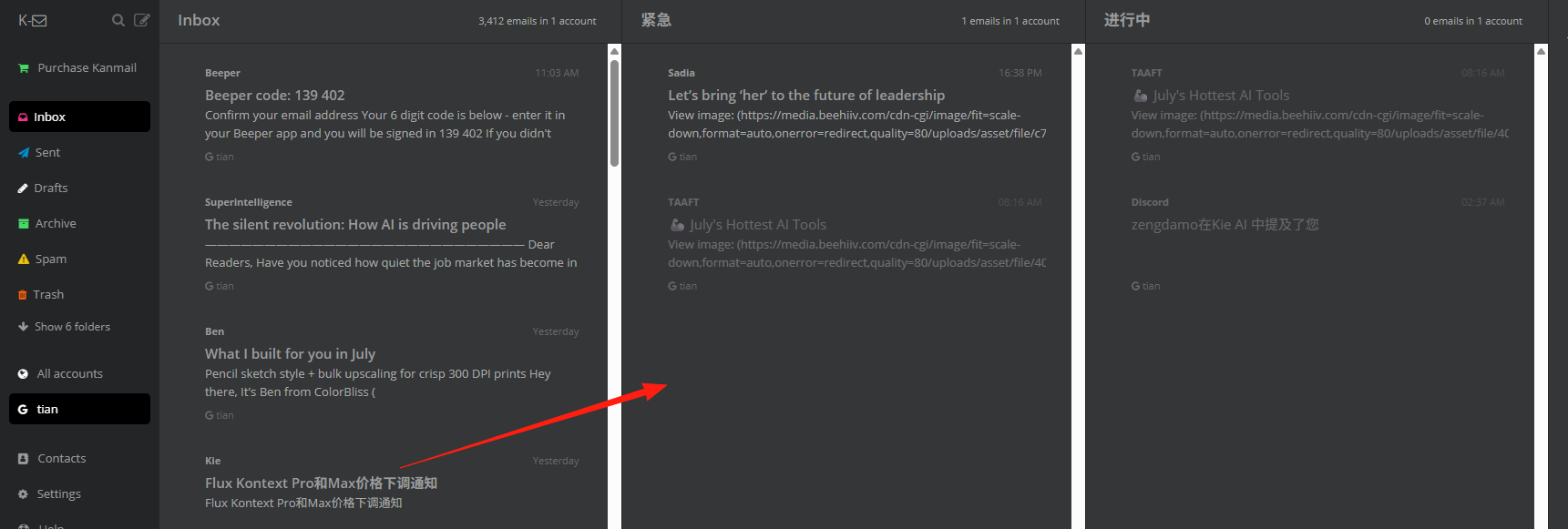This screenshot has height=529, width=1568.
Task: Click the search magnifier icon
Action: [118, 20]
